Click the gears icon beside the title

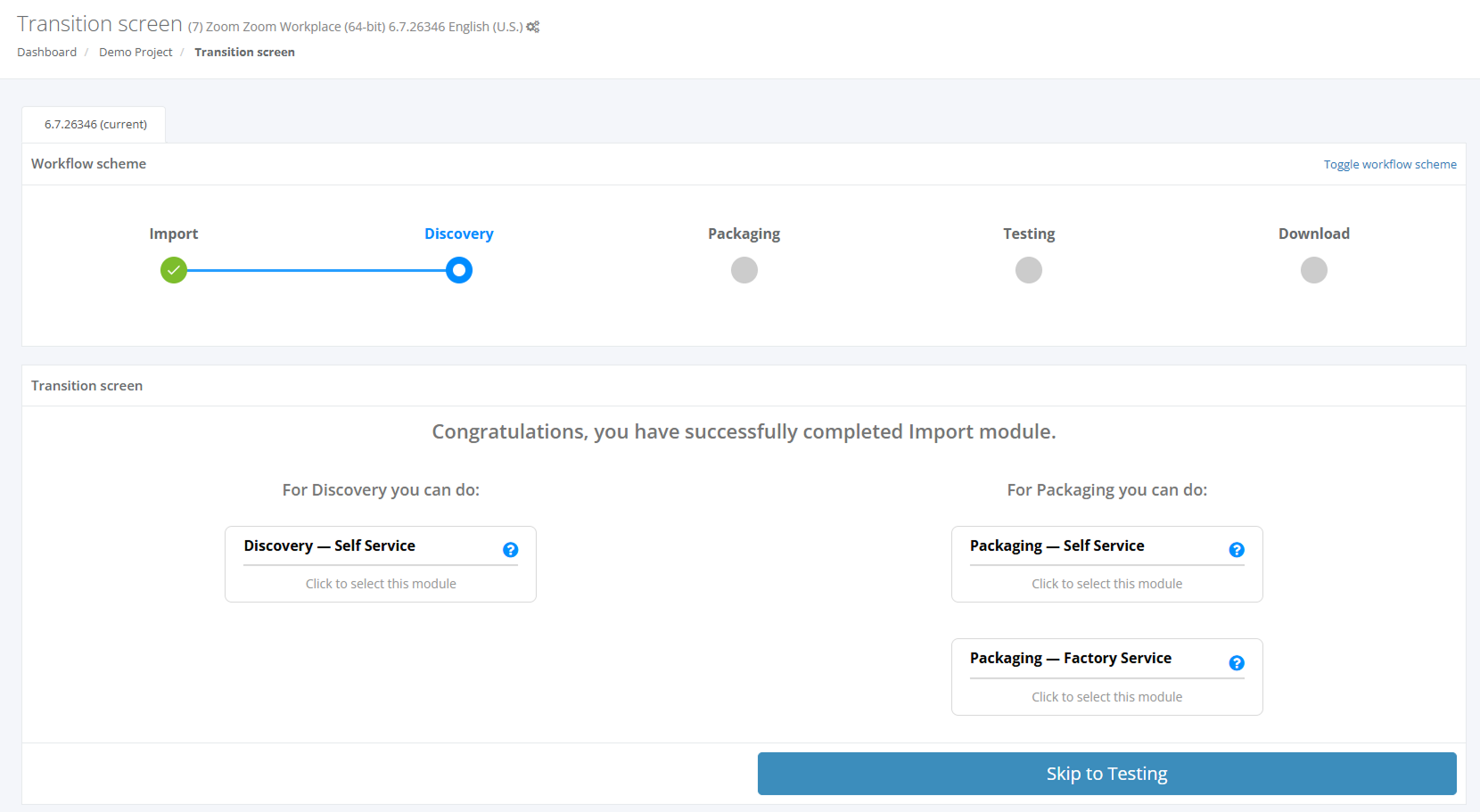(533, 27)
